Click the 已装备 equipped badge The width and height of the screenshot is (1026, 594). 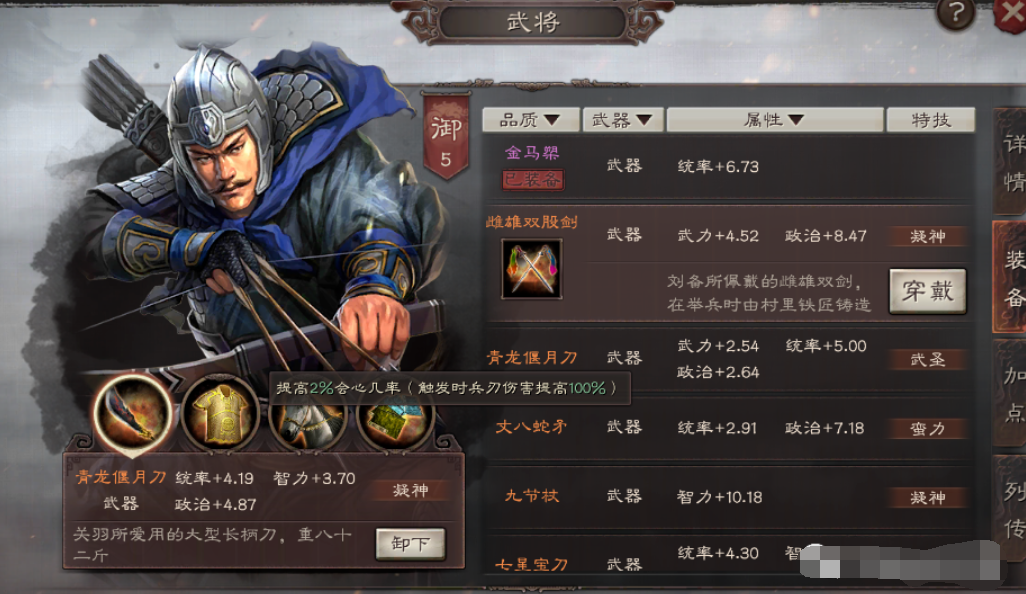[x=533, y=179]
